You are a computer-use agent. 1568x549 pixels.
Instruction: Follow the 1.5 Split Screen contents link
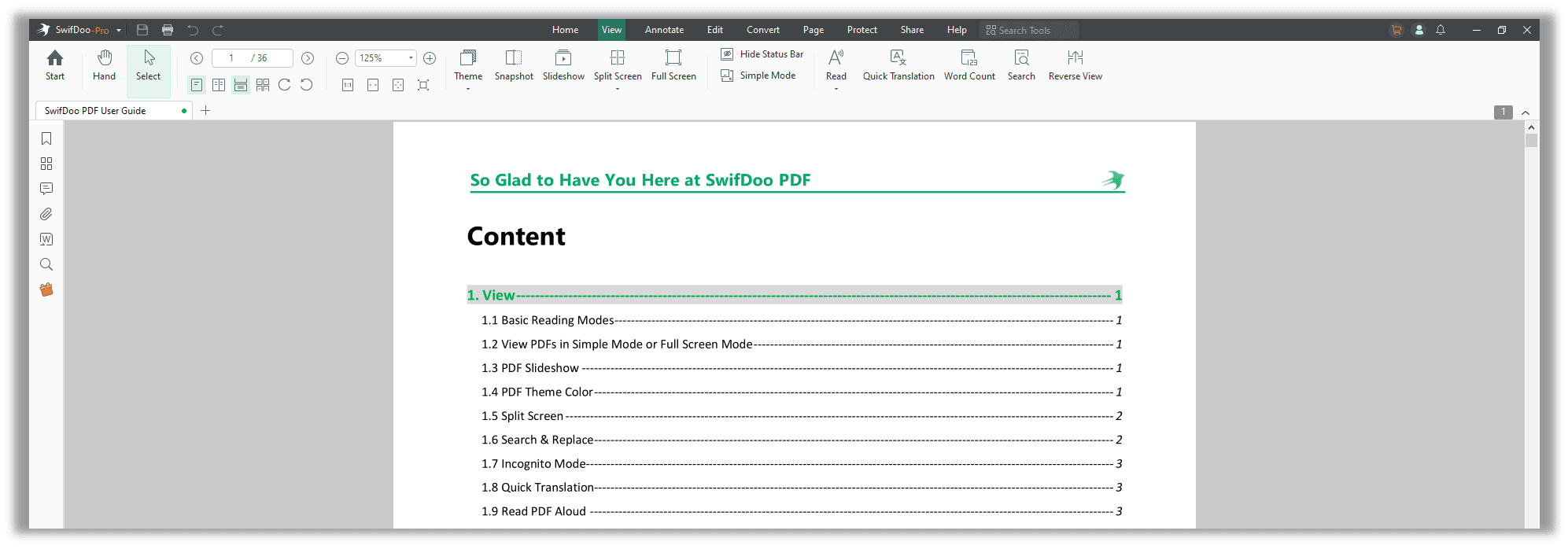point(802,416)
